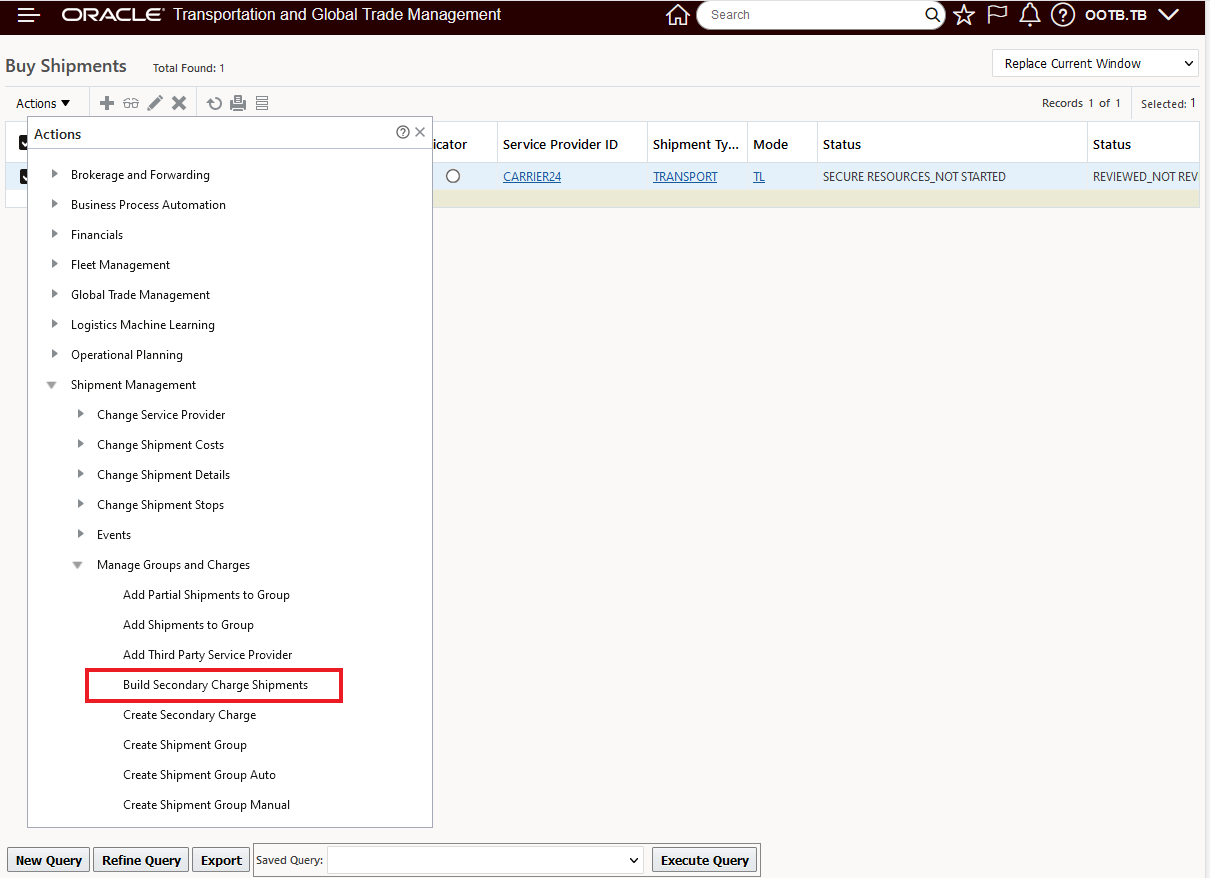Select Create Shipment Group Manual
Screen dimensions: 1210x878
click(x=206, y=805)
